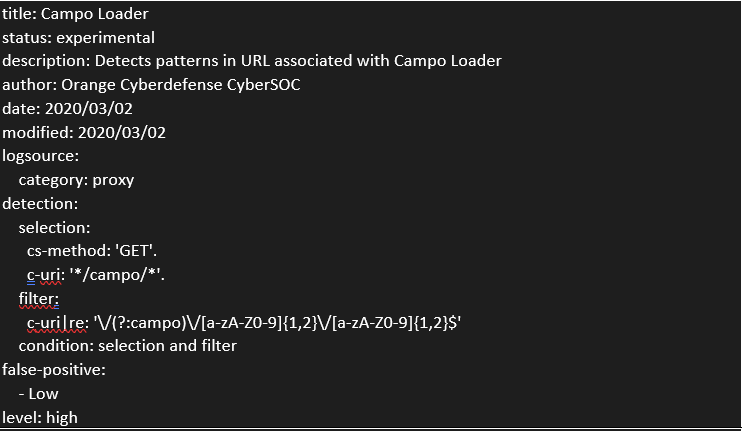The width and height of the screenshot is (742, 431).
Task: Click the author 'Orange Cyberdefense CyberSOC' text
Action: (180, 85)
